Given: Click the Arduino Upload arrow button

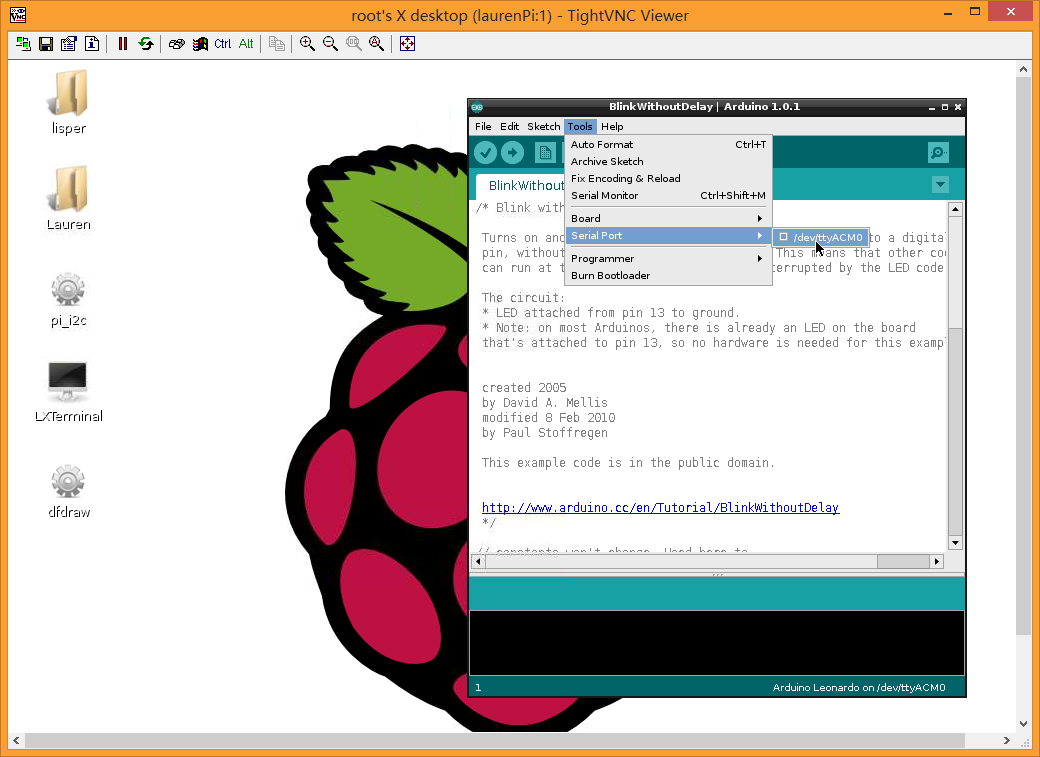Looking at the screenshot, I should coord(512,153).
